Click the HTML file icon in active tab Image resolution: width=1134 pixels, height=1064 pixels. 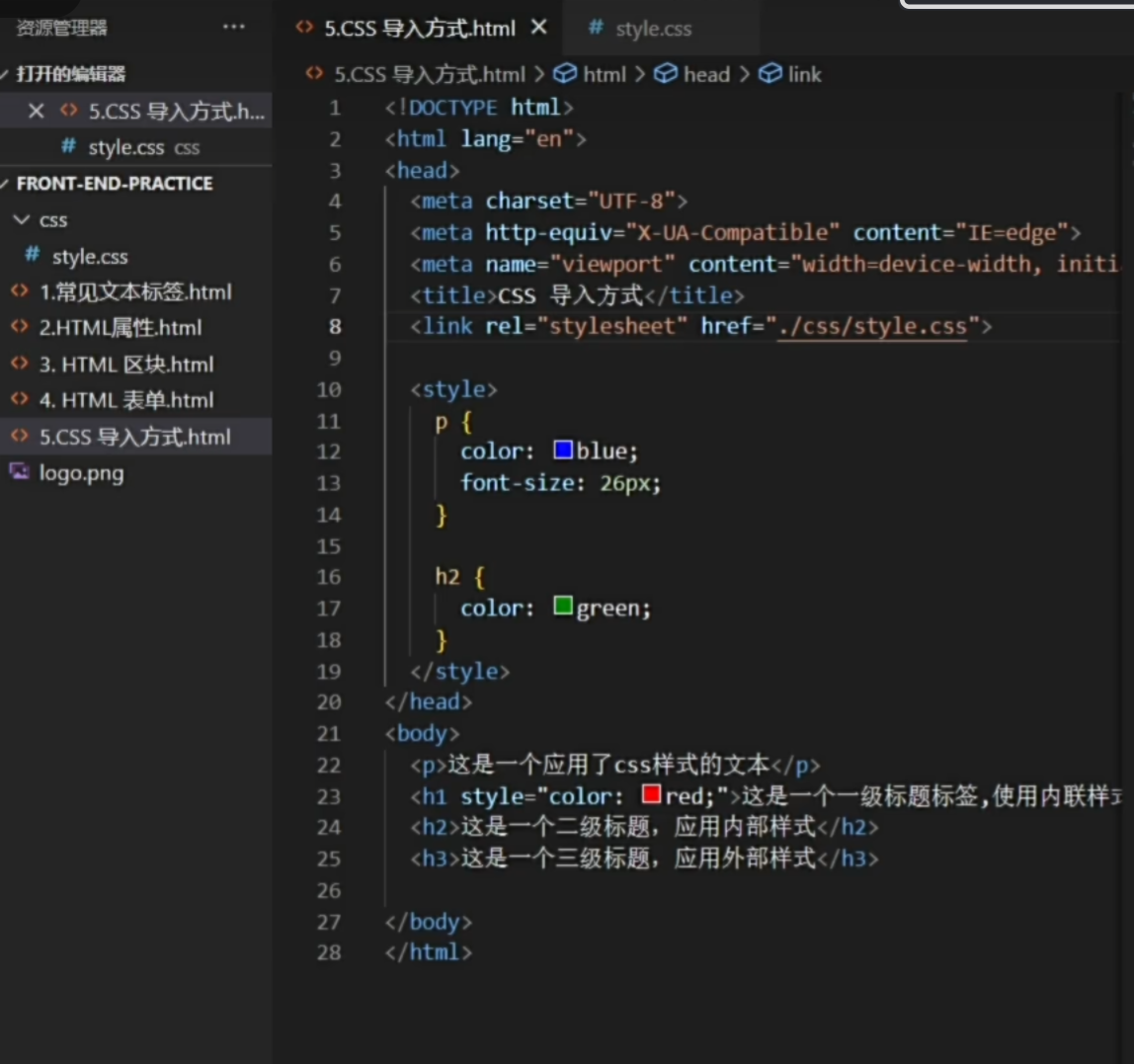pos(304,28)
